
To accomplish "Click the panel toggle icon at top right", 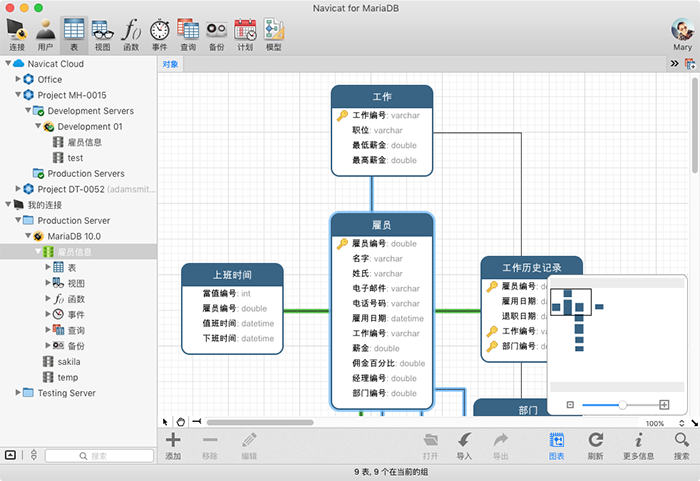I will pos(690,64).
